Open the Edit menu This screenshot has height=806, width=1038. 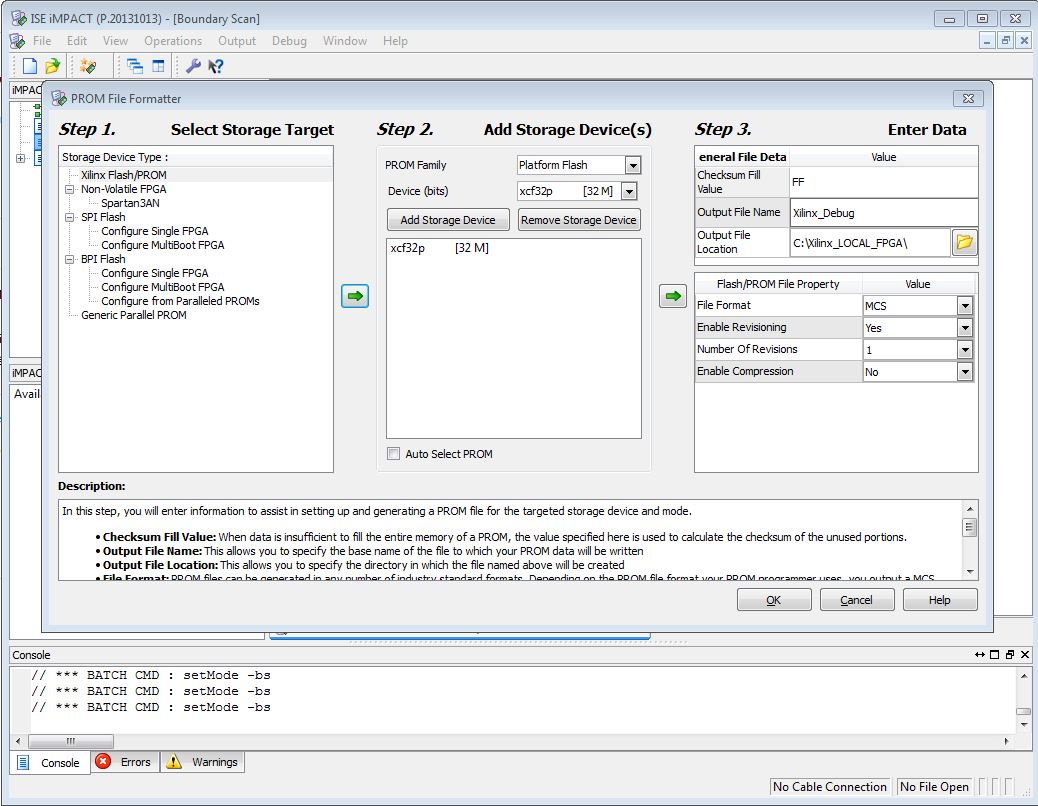tap(77, 41)
